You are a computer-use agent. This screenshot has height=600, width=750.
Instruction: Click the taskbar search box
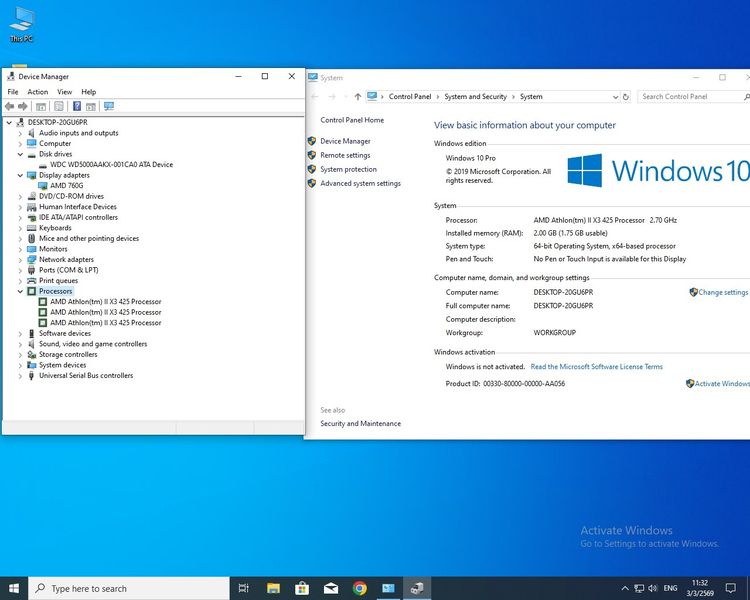click(x=129, y=588)
